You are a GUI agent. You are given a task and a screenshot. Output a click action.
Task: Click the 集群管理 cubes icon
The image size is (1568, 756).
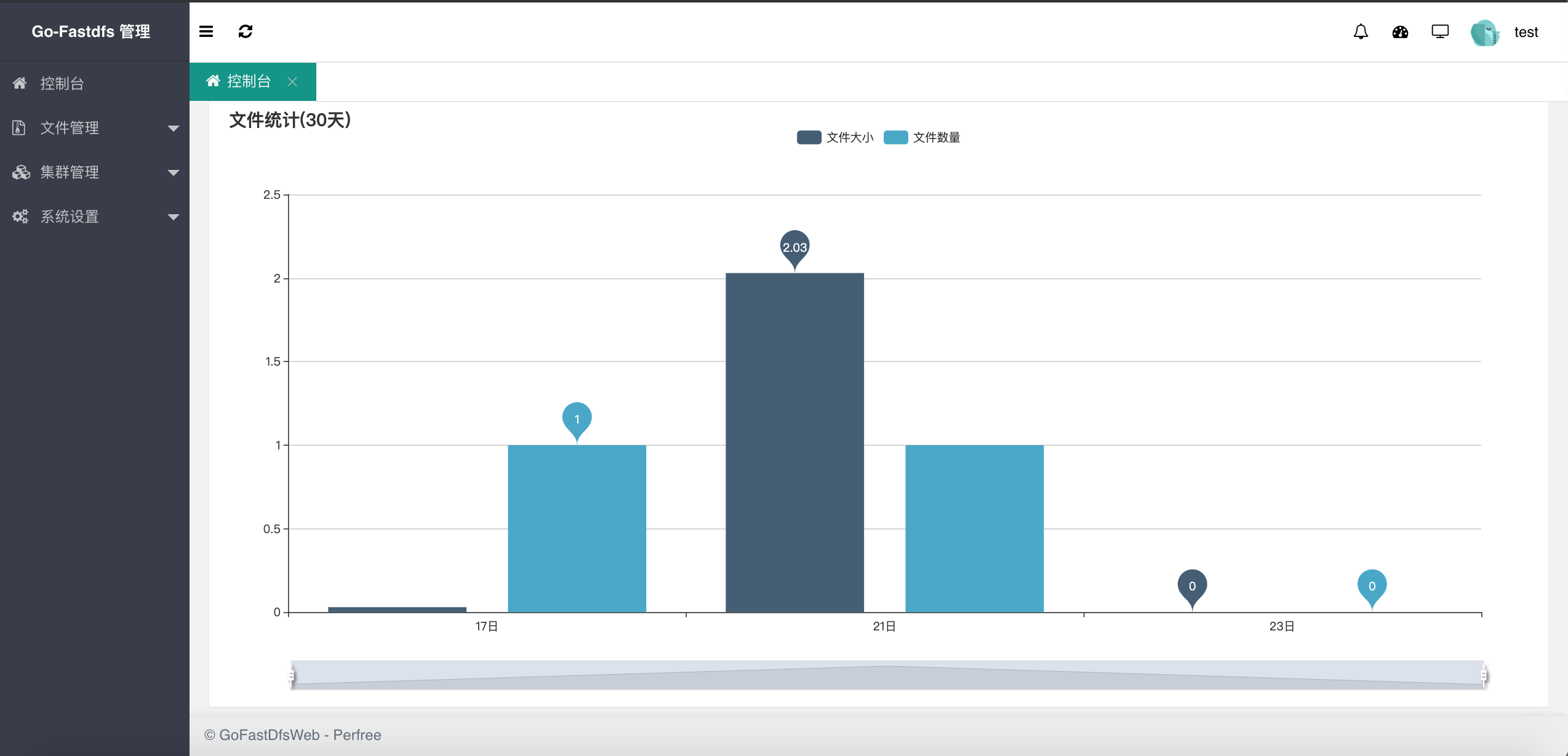pyautogui.click(x=20, y=172)
